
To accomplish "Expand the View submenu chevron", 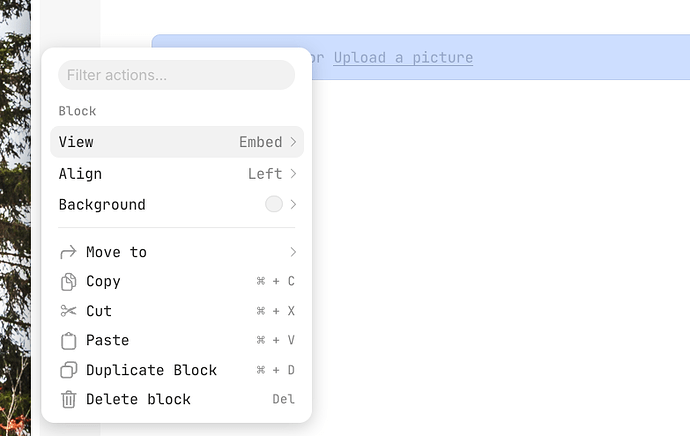I will (293, 142).
